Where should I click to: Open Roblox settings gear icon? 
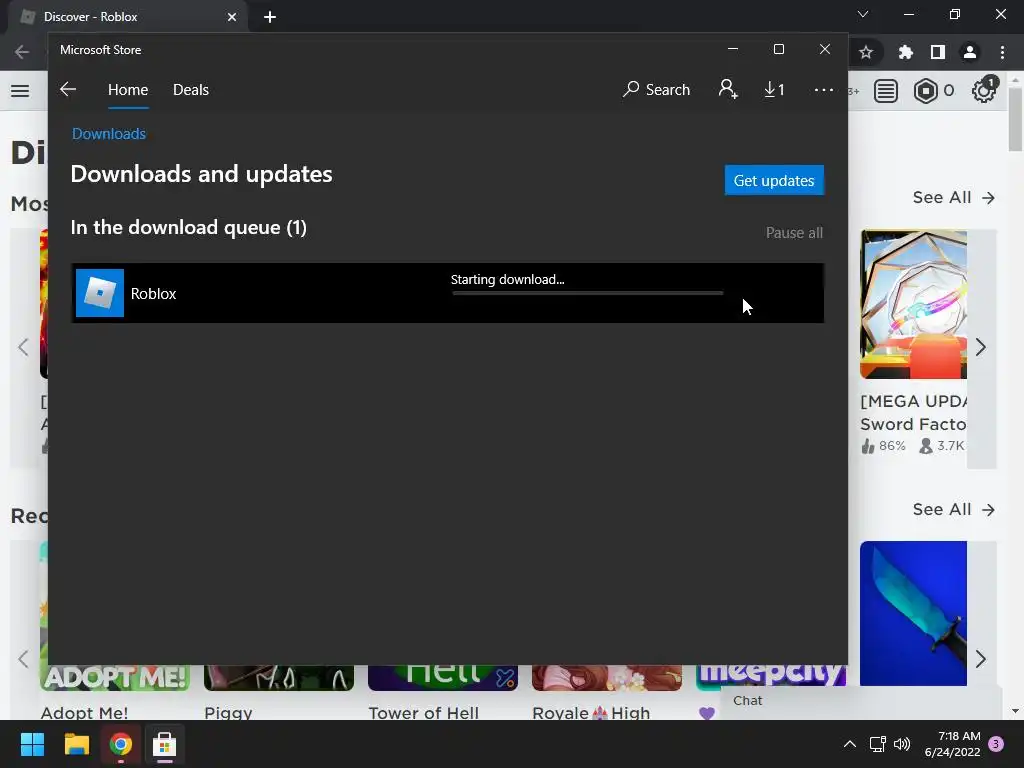pyautogui.click(x=984, y=90)
